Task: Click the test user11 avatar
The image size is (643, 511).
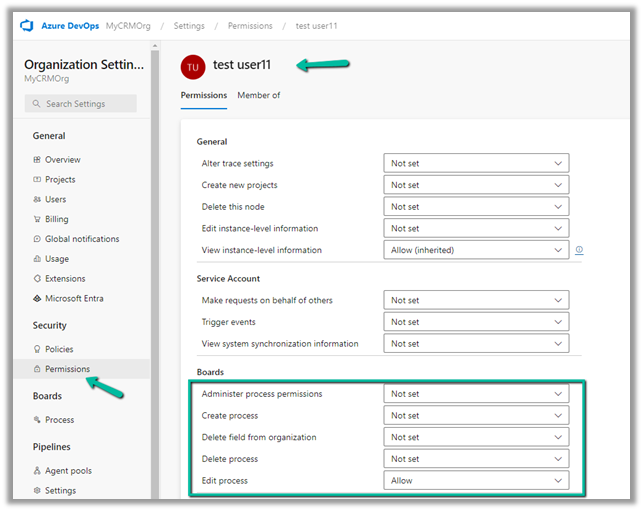Action: [192, 67]
